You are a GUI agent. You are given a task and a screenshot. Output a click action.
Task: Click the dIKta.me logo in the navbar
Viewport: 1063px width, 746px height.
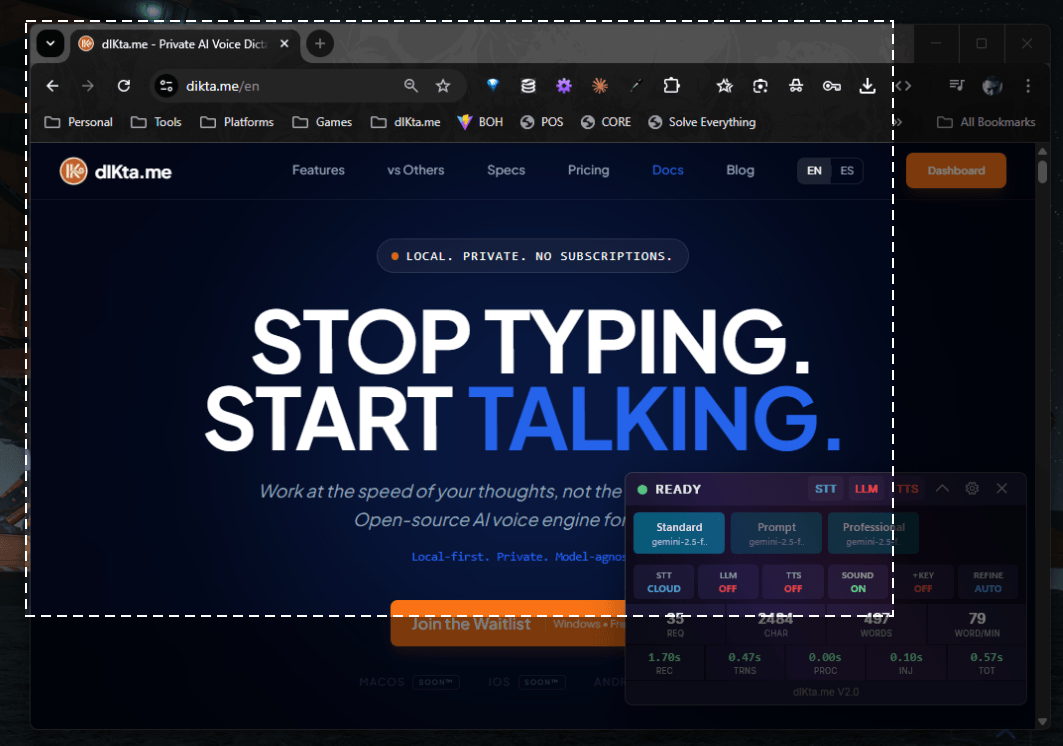coord(115,170)
